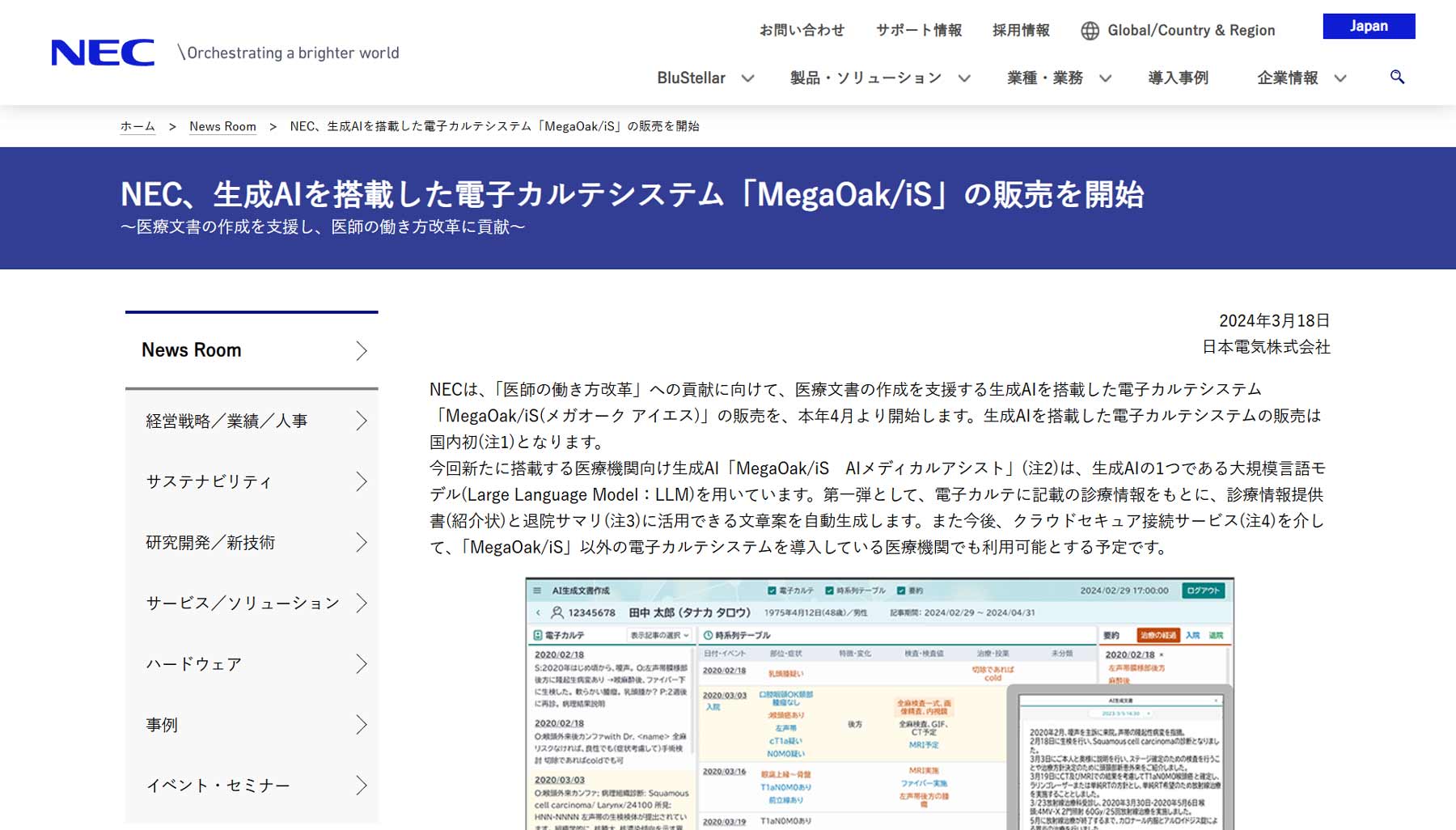The height and width of the screenshot is (830, 1456).
Task: Open 研究開発／新技術 sidebar item
Action: 210,542
